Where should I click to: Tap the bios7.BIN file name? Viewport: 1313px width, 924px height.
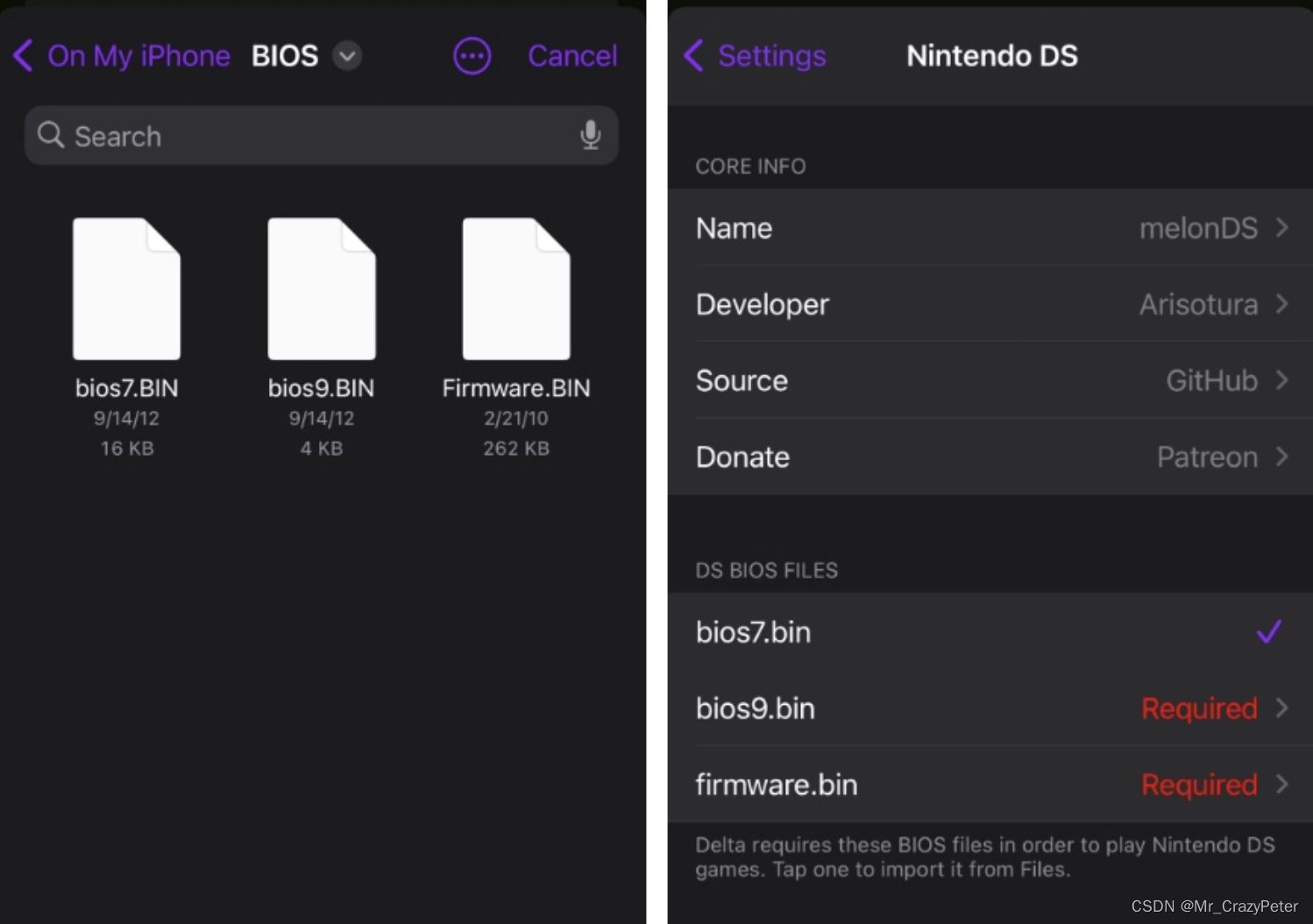point(127,388)
